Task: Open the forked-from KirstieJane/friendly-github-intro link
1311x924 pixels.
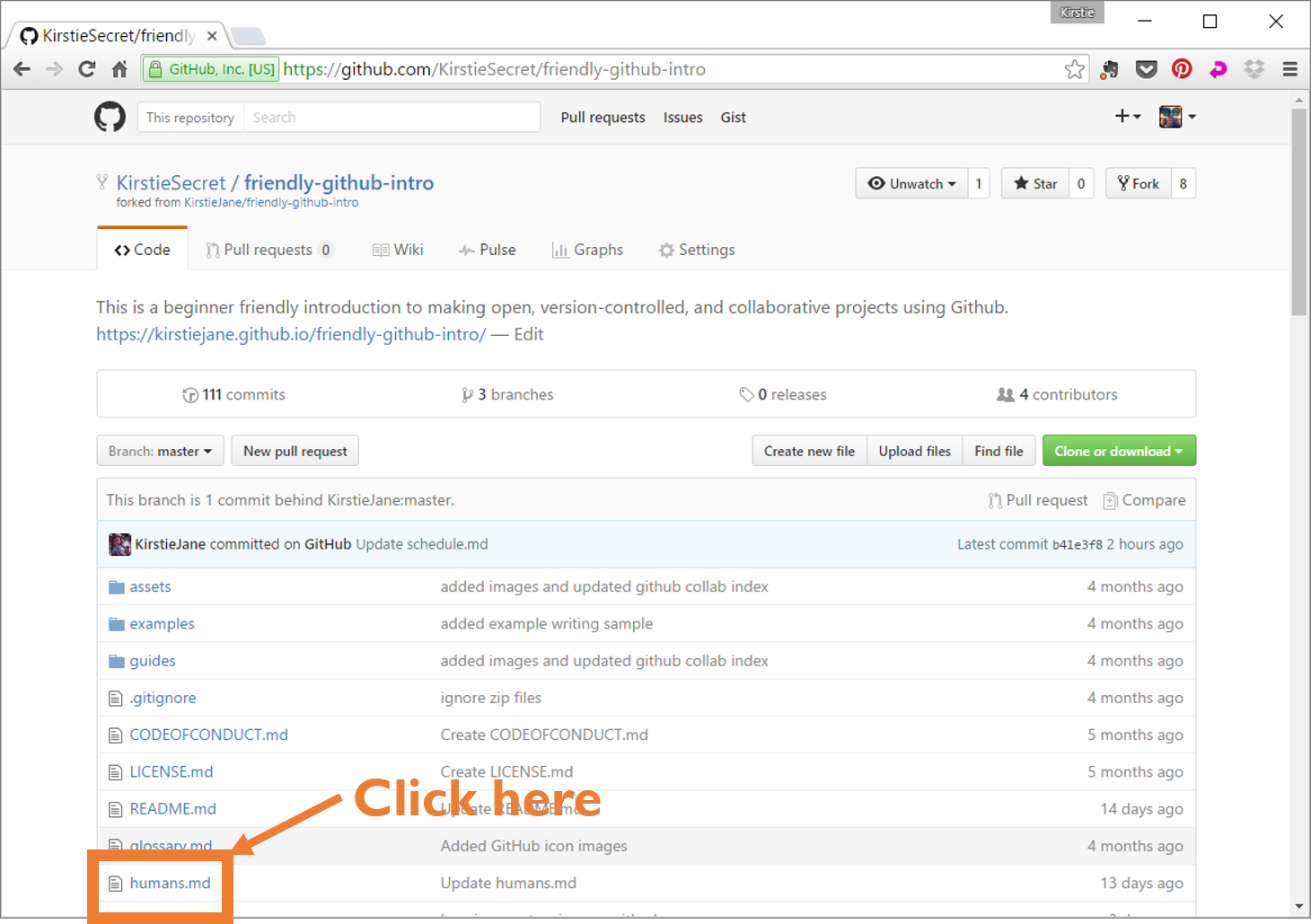Action: [271, 203]
